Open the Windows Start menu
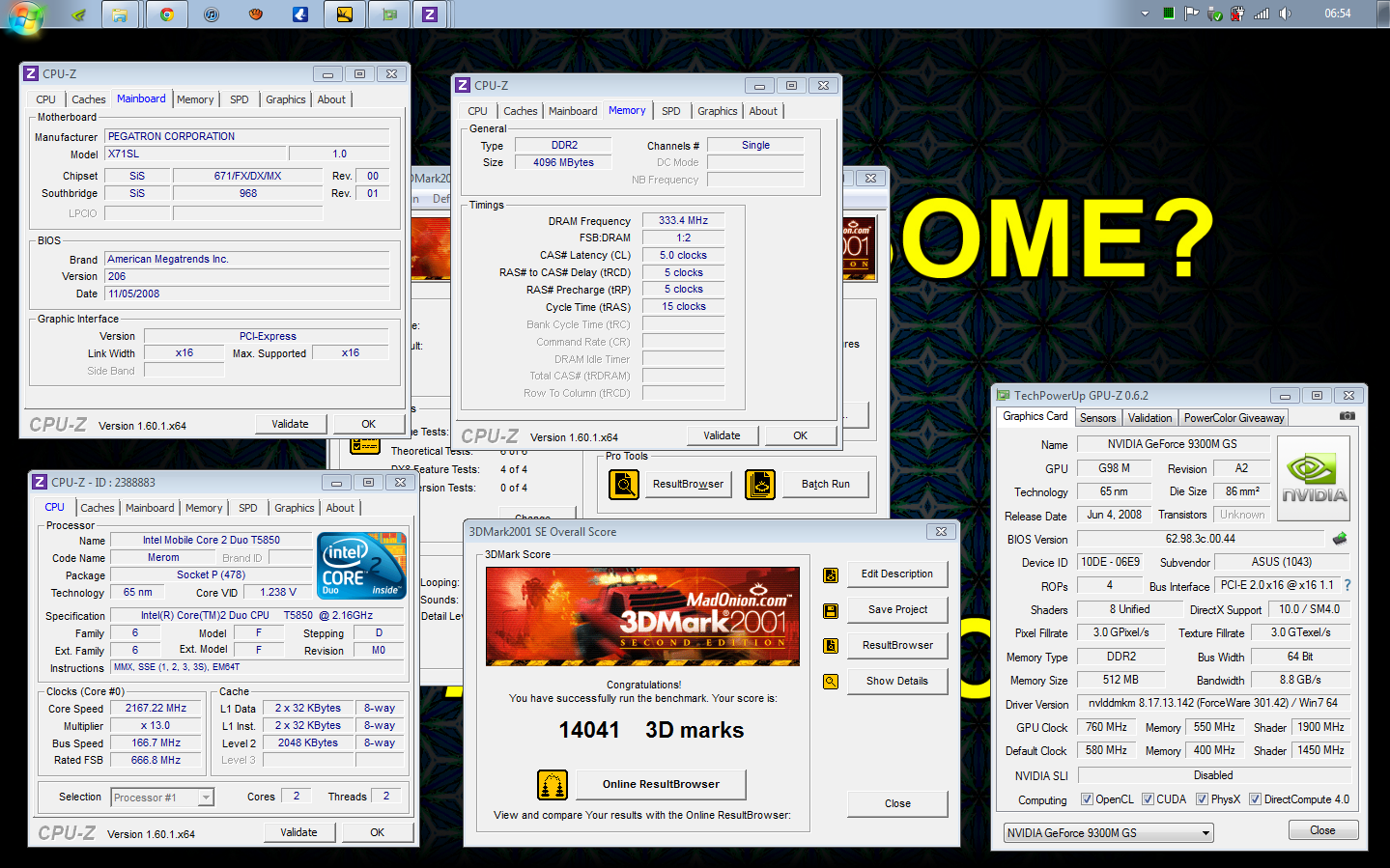This screenshot has height=868, width=1390. [24, 15]
